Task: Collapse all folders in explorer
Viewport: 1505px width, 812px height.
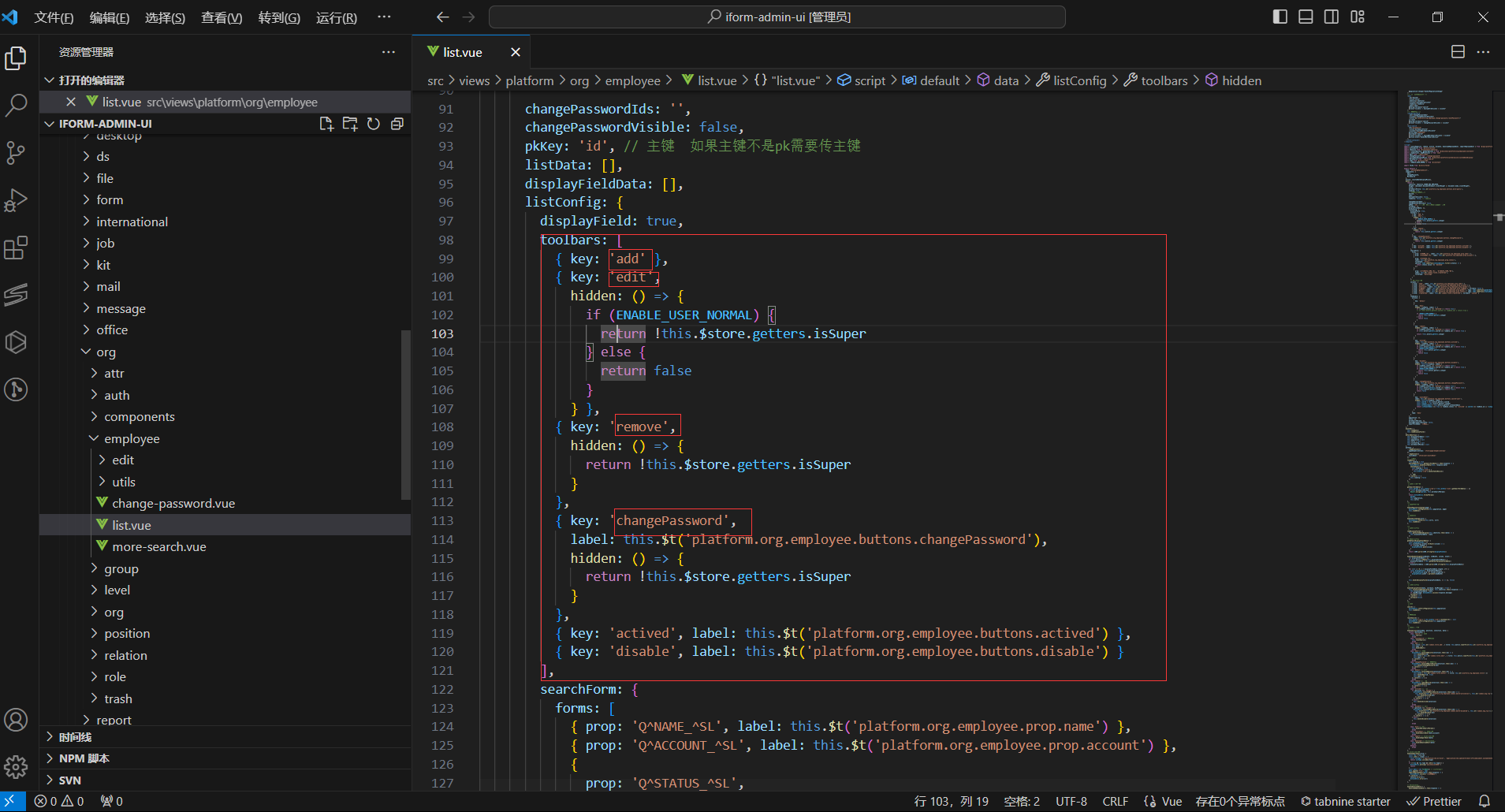Action: pyautogui.click(x=397, y=124)
